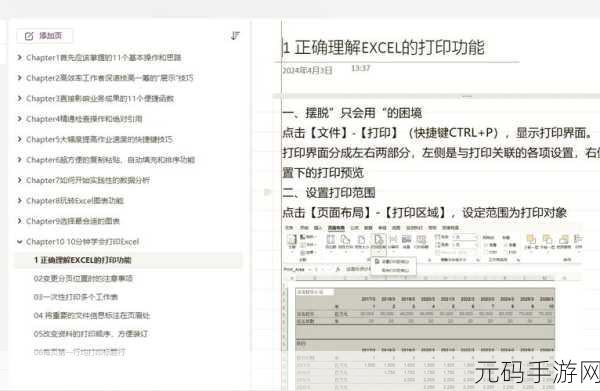Expand the Chapter7 chevron arrow
Screen dimensions: 600x391
(x=20, y=180)
